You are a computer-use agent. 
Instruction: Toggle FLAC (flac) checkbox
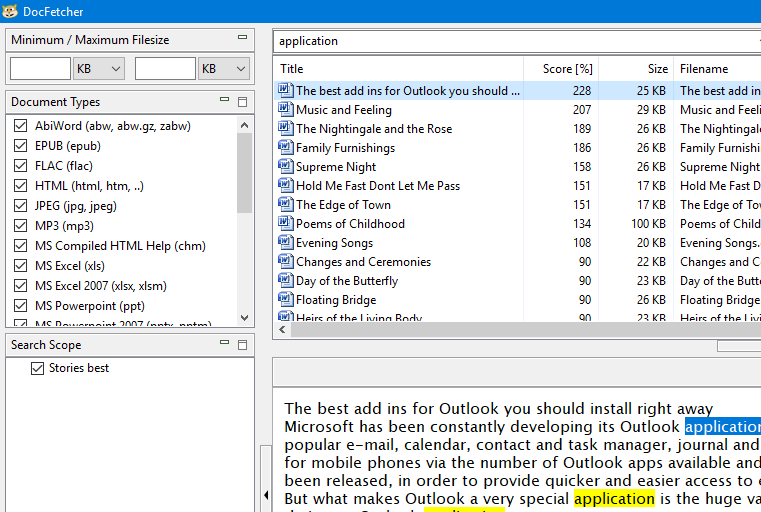click(x=20, y=165)
